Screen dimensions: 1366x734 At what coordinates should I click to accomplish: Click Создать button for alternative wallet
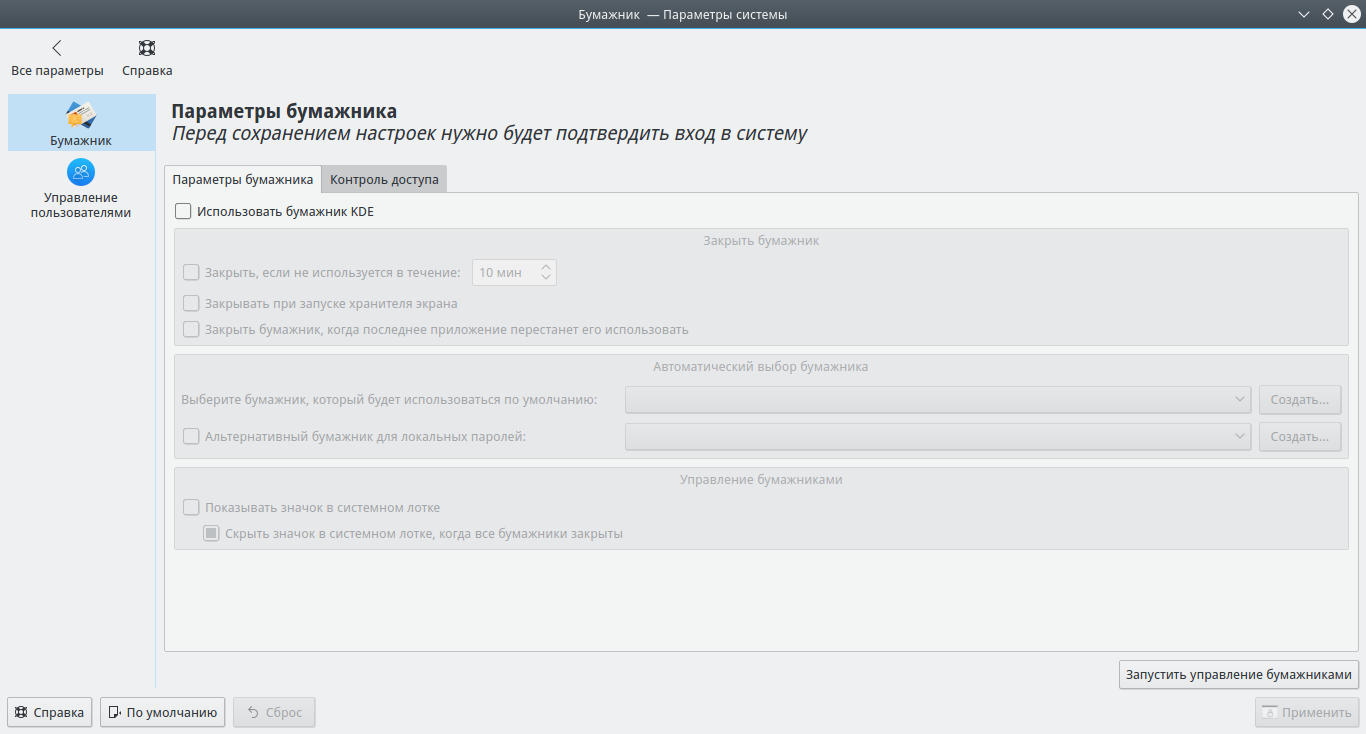[1299, 436]
